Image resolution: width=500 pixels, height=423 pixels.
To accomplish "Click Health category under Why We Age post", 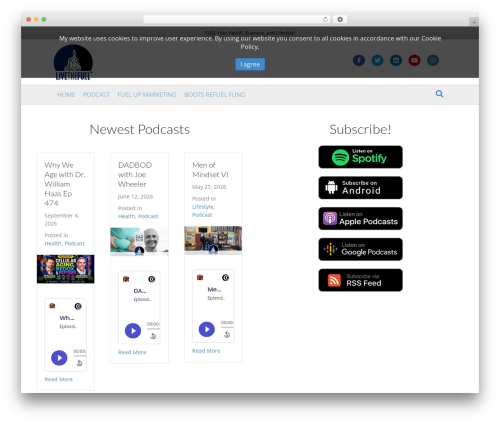I will click(53, 243).
